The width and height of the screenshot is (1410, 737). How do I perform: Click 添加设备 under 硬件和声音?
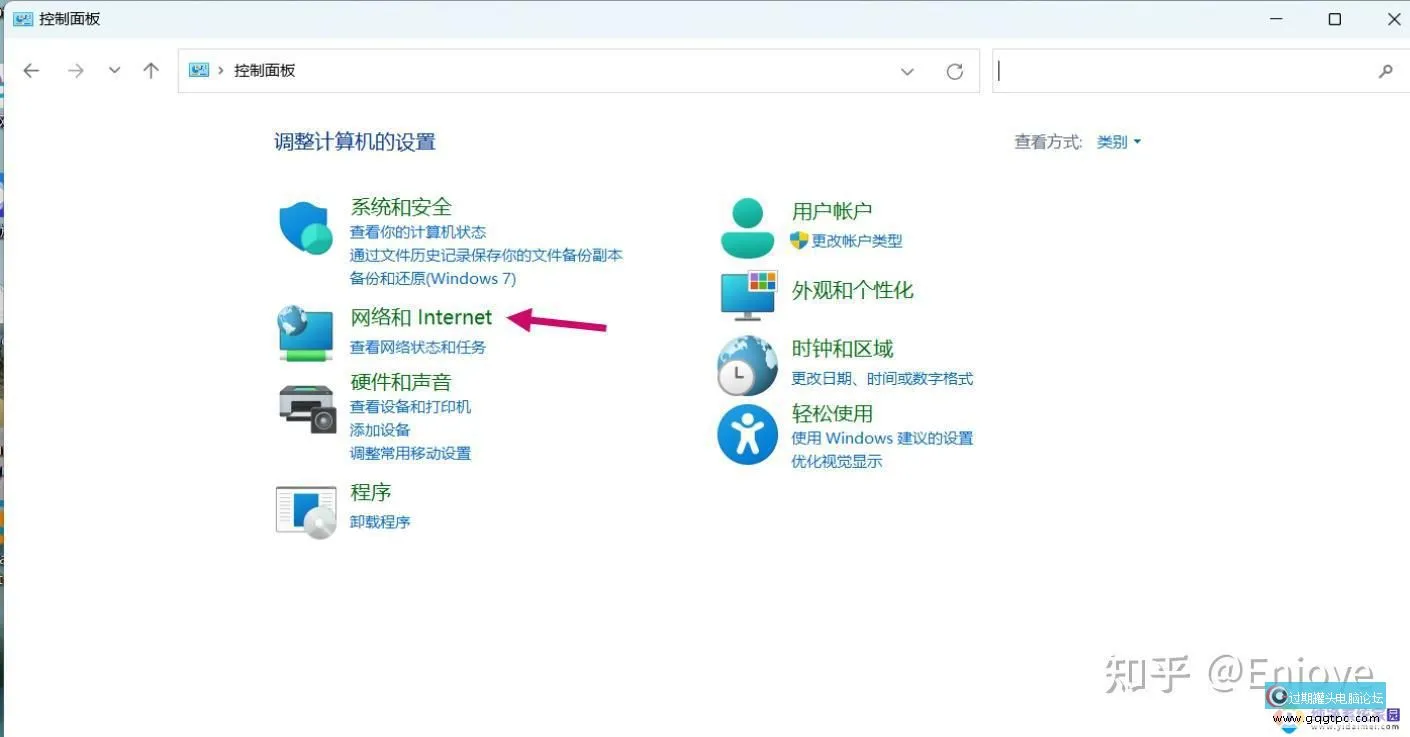pyautogui.click(x=379, y=429)
